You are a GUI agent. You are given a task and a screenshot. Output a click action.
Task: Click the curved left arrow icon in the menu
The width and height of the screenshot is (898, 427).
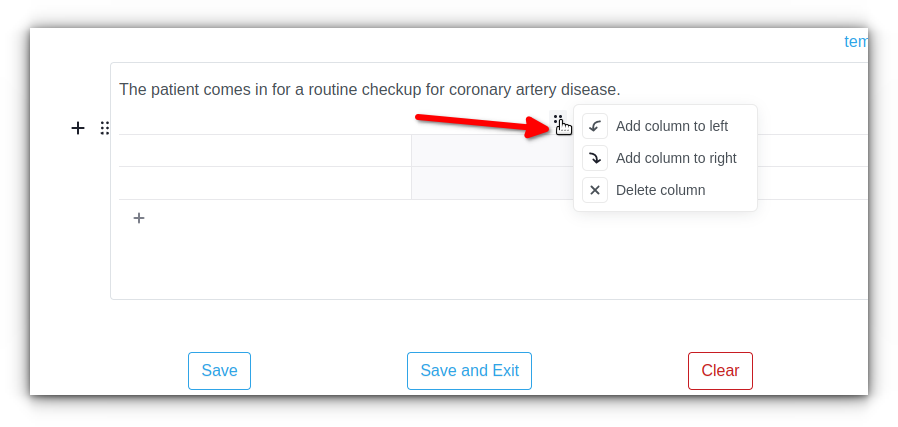coord(595,126)
